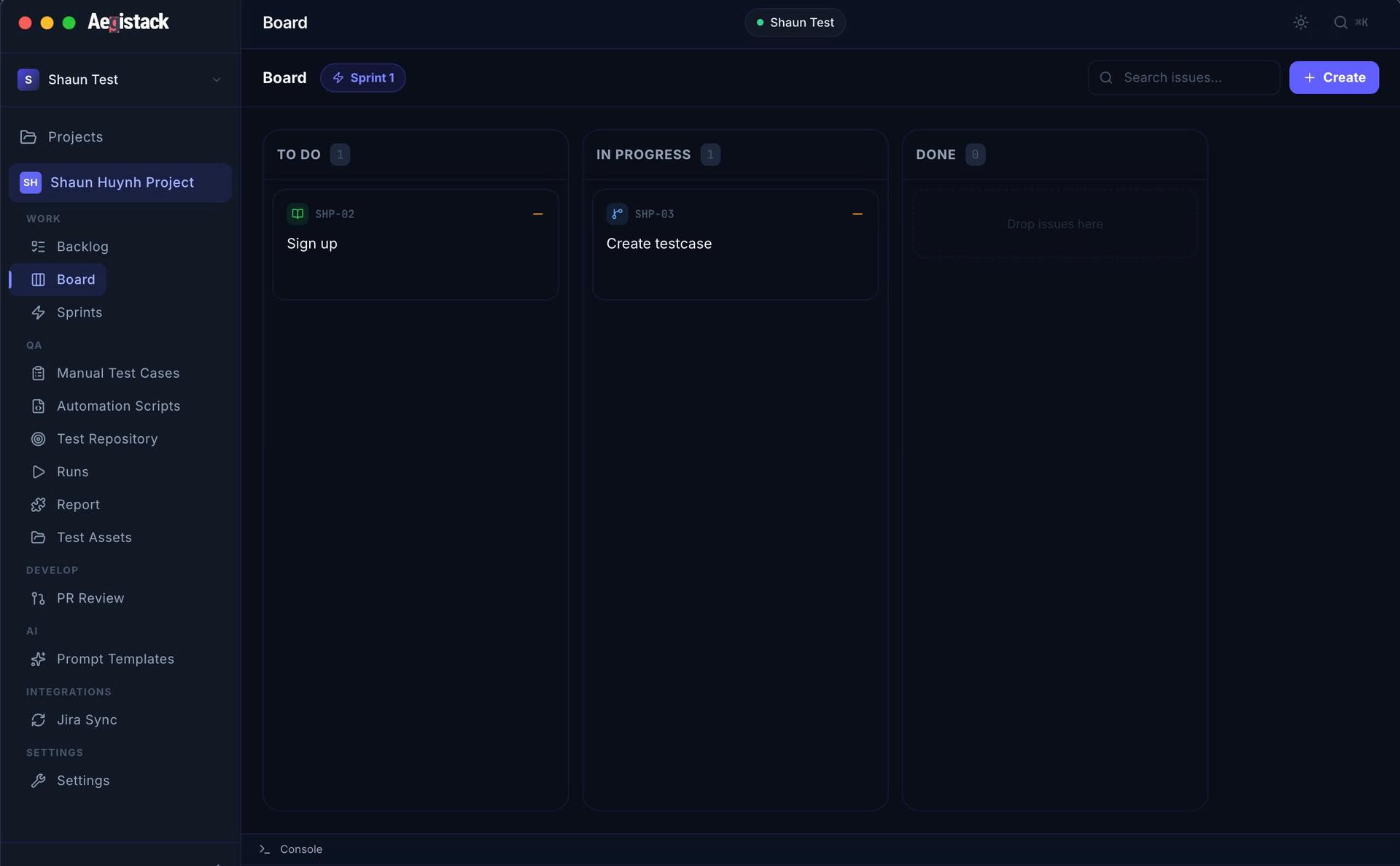
Task: Click the branch type icon on SHP-03
Action: 617,214
